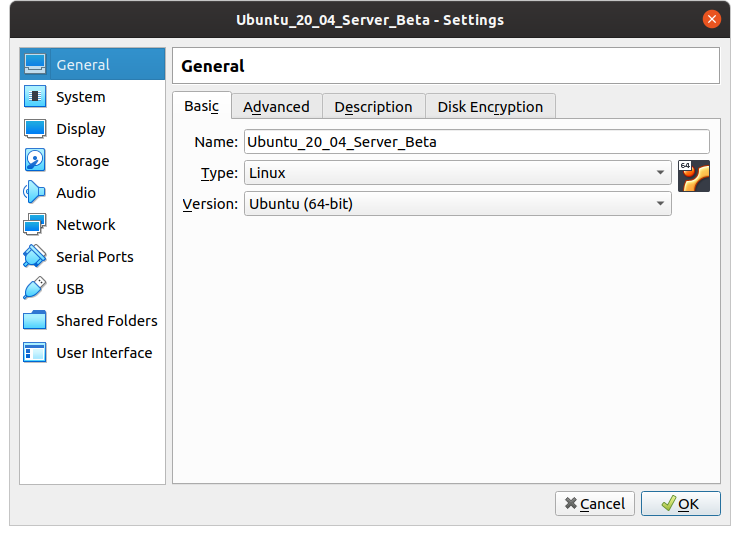Image resolution: width=740 pixels, height=535 pixels.
Task: Open Storage settings disk icon
Action: pyautogui.click(x=35, y=160)
